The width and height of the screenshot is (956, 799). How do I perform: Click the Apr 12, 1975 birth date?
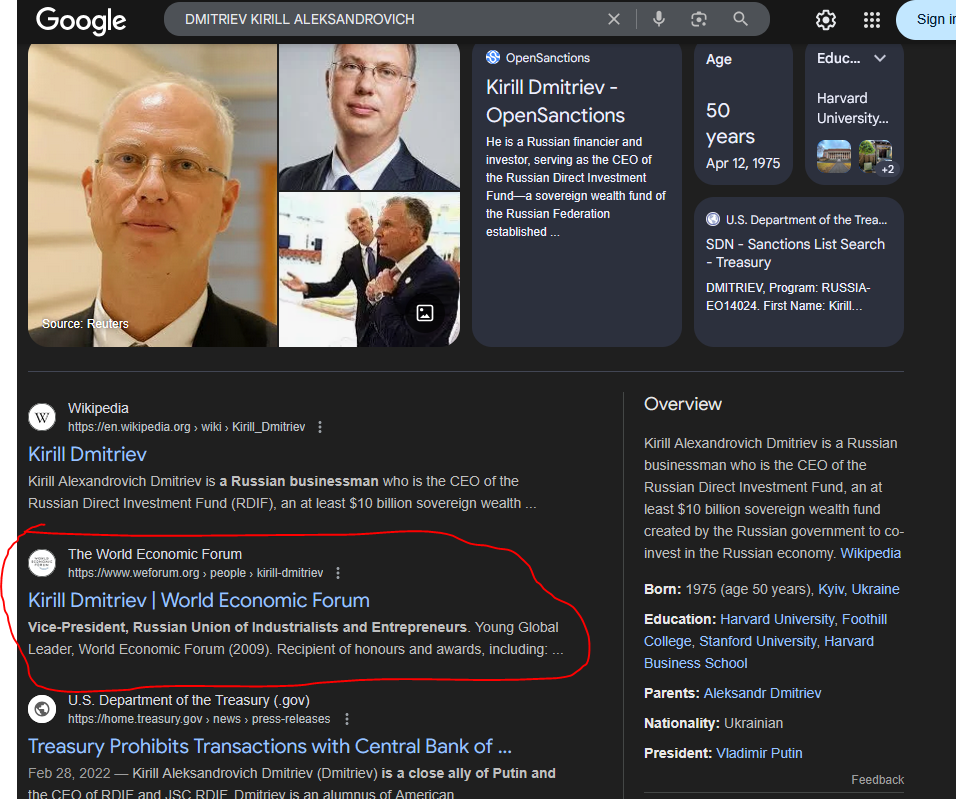click(743, 163)
